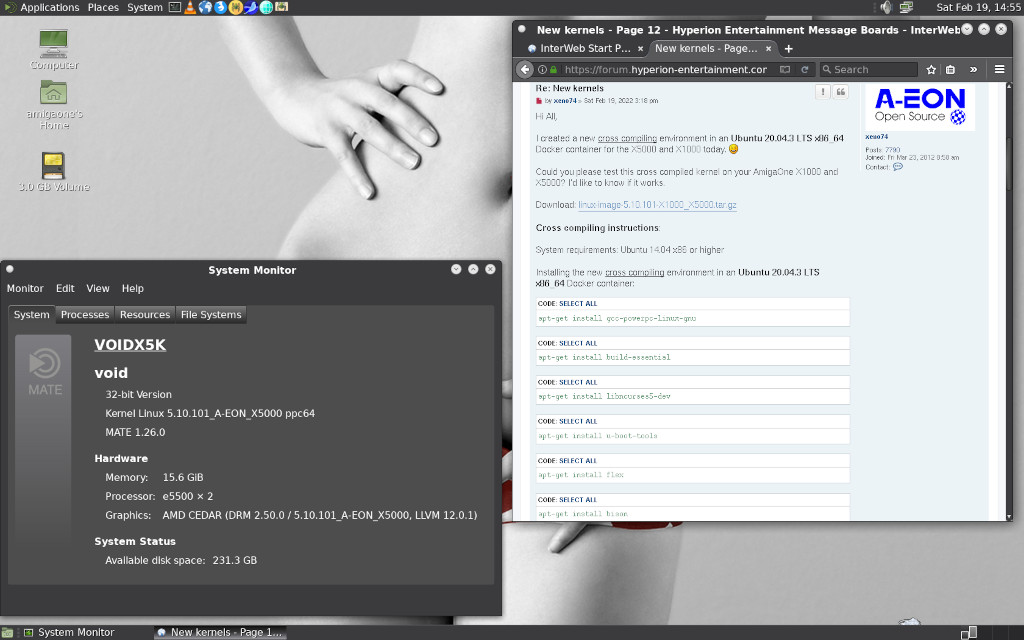The image size is (1024, 640).
Task: Open the System menu in the top panel
Action: tap(144, 7)
